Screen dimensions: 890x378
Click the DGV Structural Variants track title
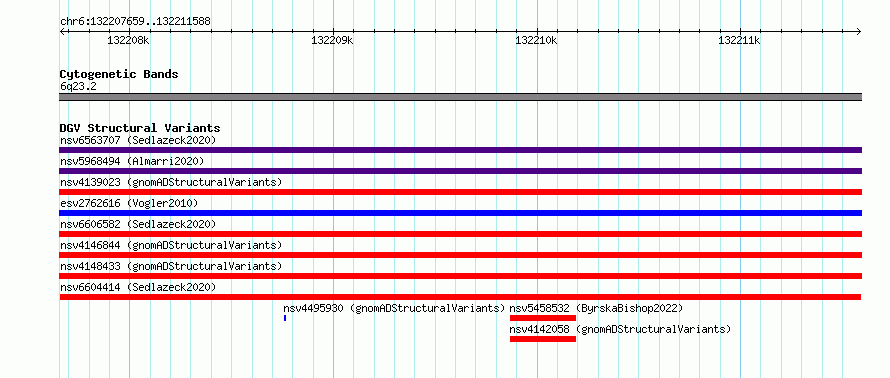[140, 128]
